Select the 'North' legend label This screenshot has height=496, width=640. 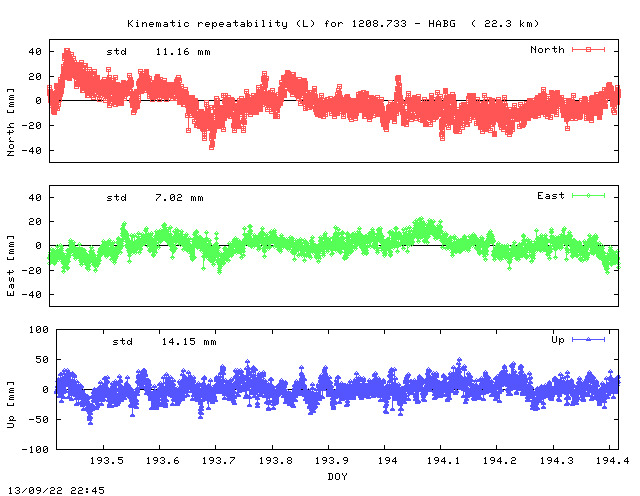(547, 50)
